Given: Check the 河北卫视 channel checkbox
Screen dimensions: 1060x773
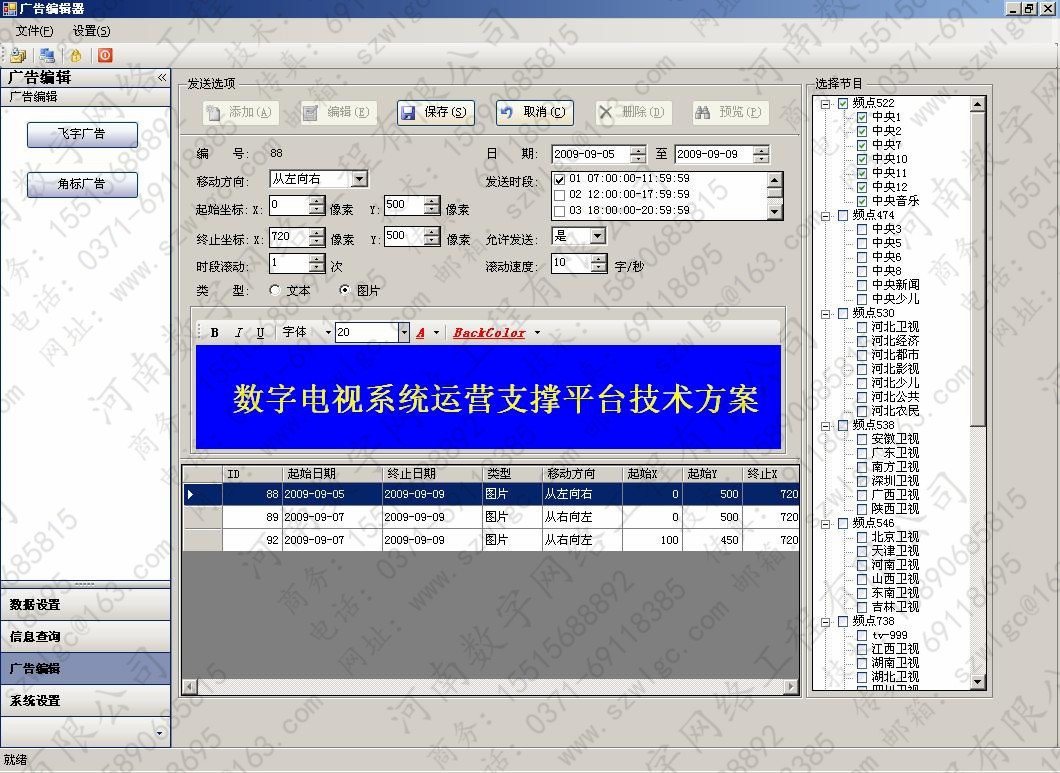Looking at the screenshot, I should click(x=862, y=327).
